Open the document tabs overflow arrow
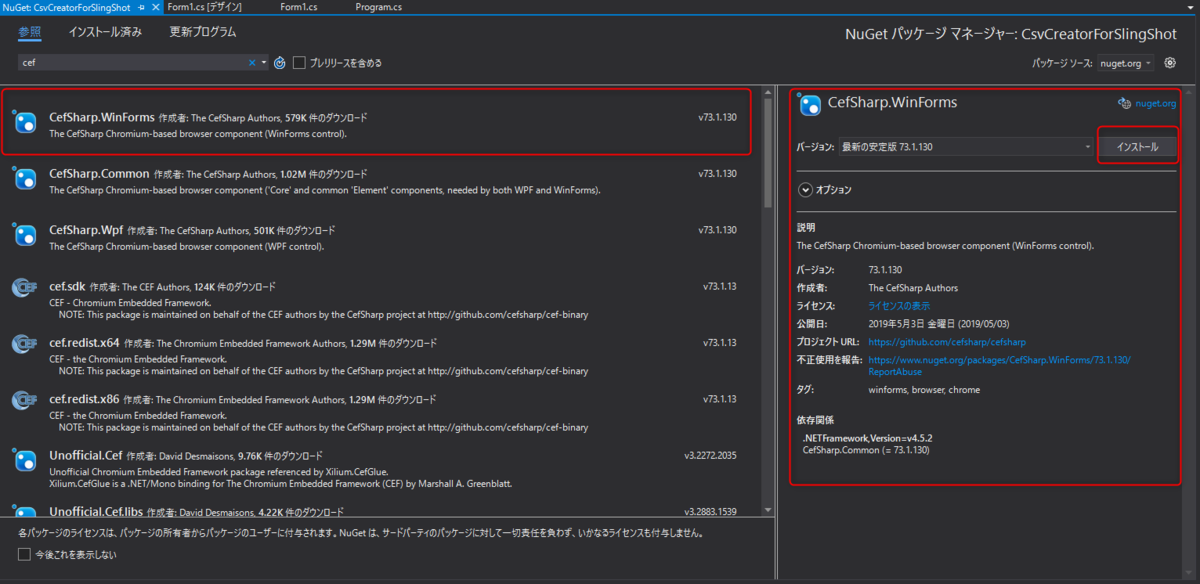The height and width of the screenshot is (584, 1200). pyautogui.click(x=1192, y=7)
